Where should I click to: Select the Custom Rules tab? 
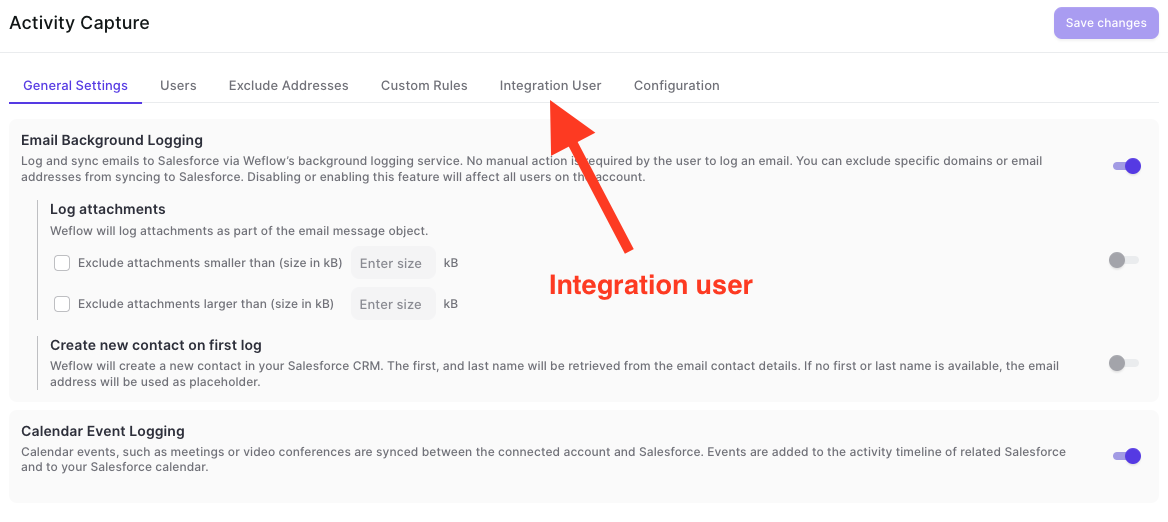click(x=424, y=86)
